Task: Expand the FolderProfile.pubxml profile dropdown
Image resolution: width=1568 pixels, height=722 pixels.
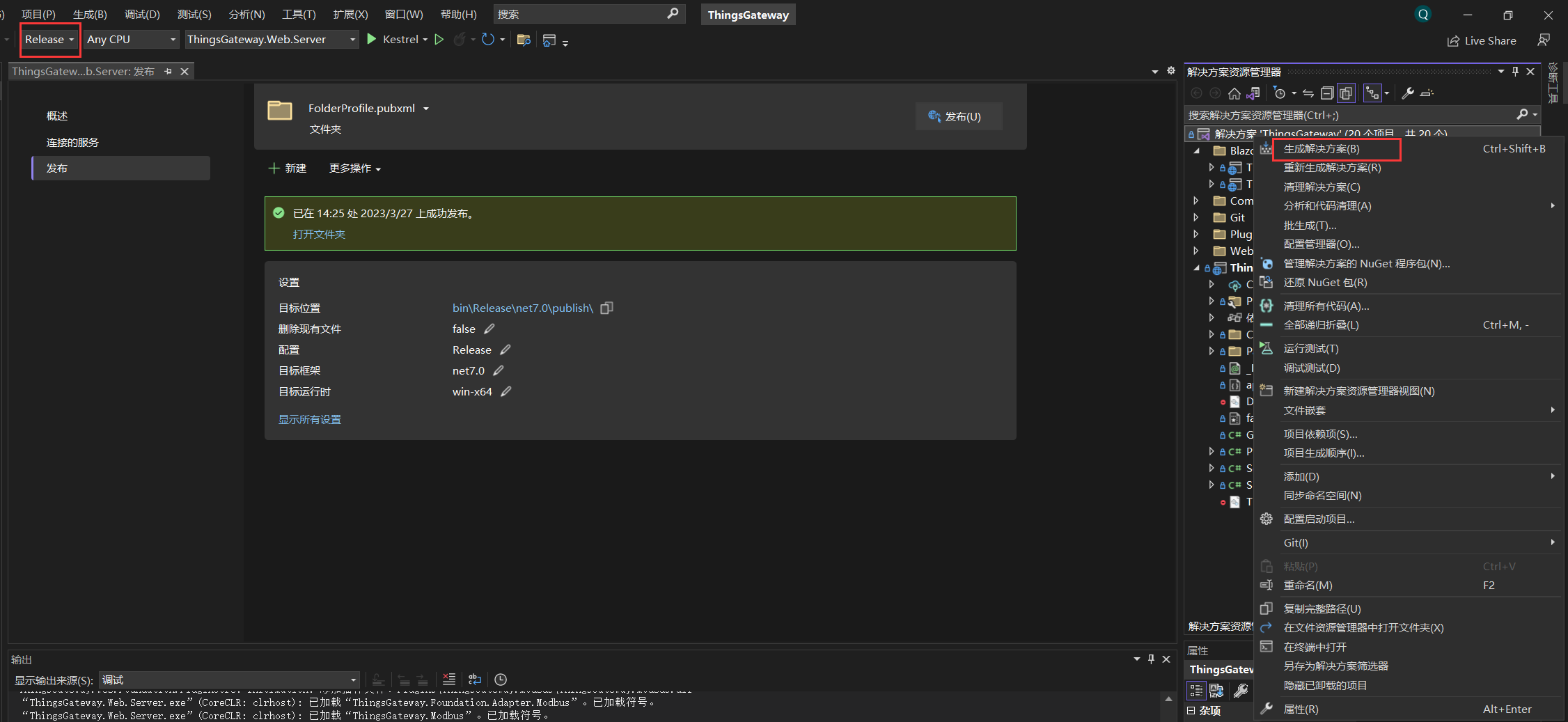Action: [x=426, y=109]
